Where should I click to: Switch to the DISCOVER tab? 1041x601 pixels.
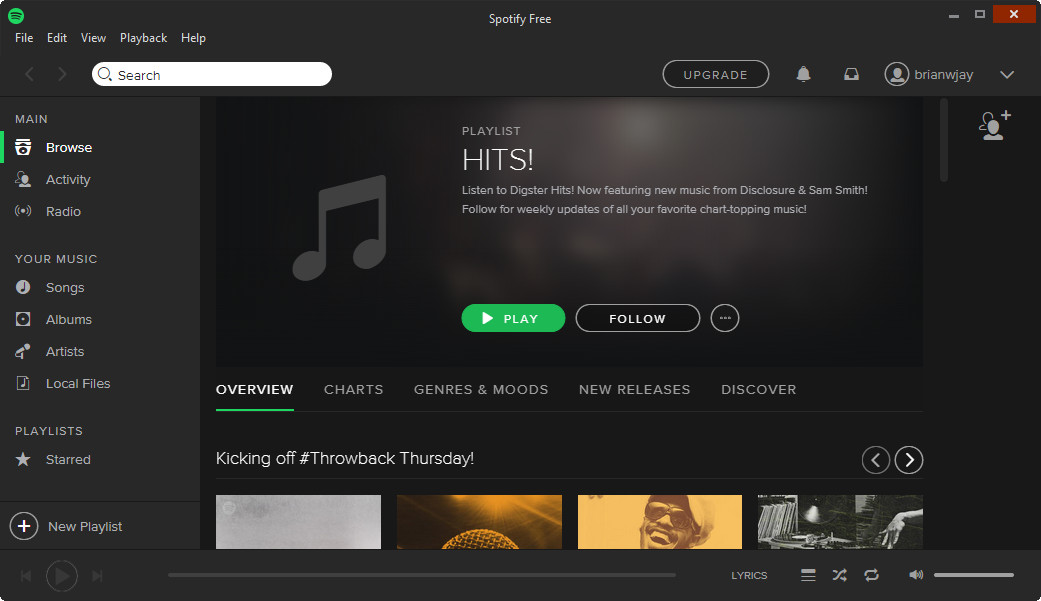(x=758, y=390)
